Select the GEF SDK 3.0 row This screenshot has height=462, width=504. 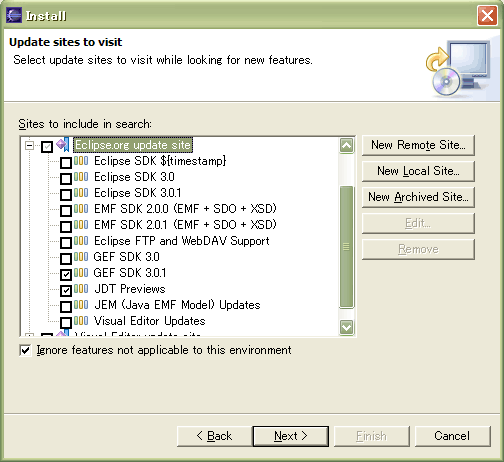pyautogui.click(x=127, y=257)
